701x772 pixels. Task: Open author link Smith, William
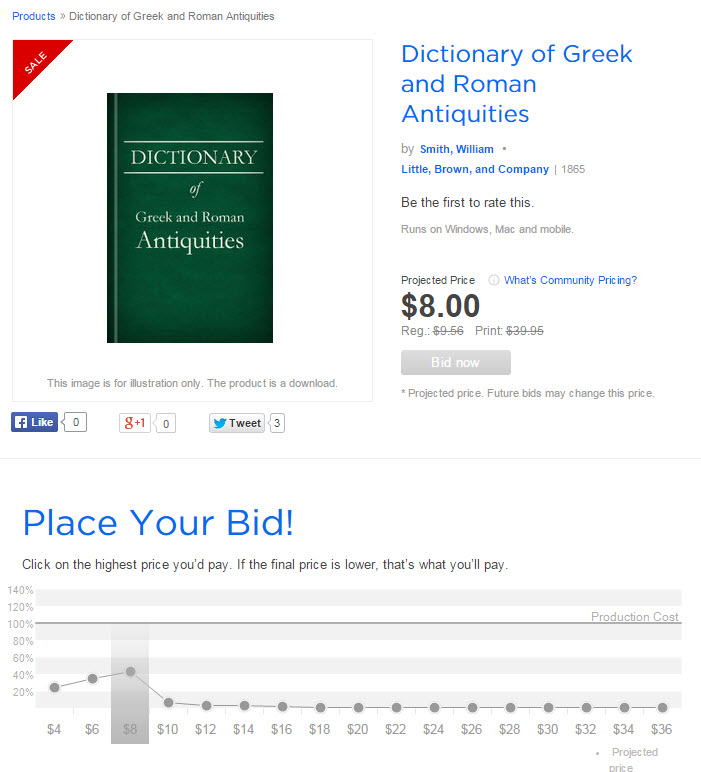click(x=456, y=149)
